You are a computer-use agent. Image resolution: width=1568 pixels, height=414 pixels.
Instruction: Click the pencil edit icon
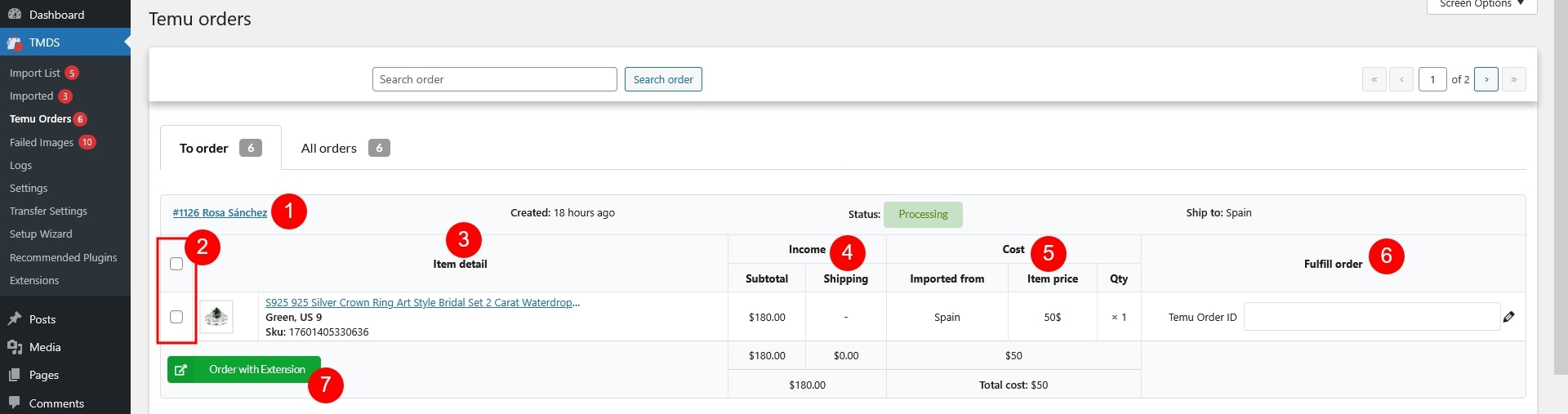[1509, 317]
